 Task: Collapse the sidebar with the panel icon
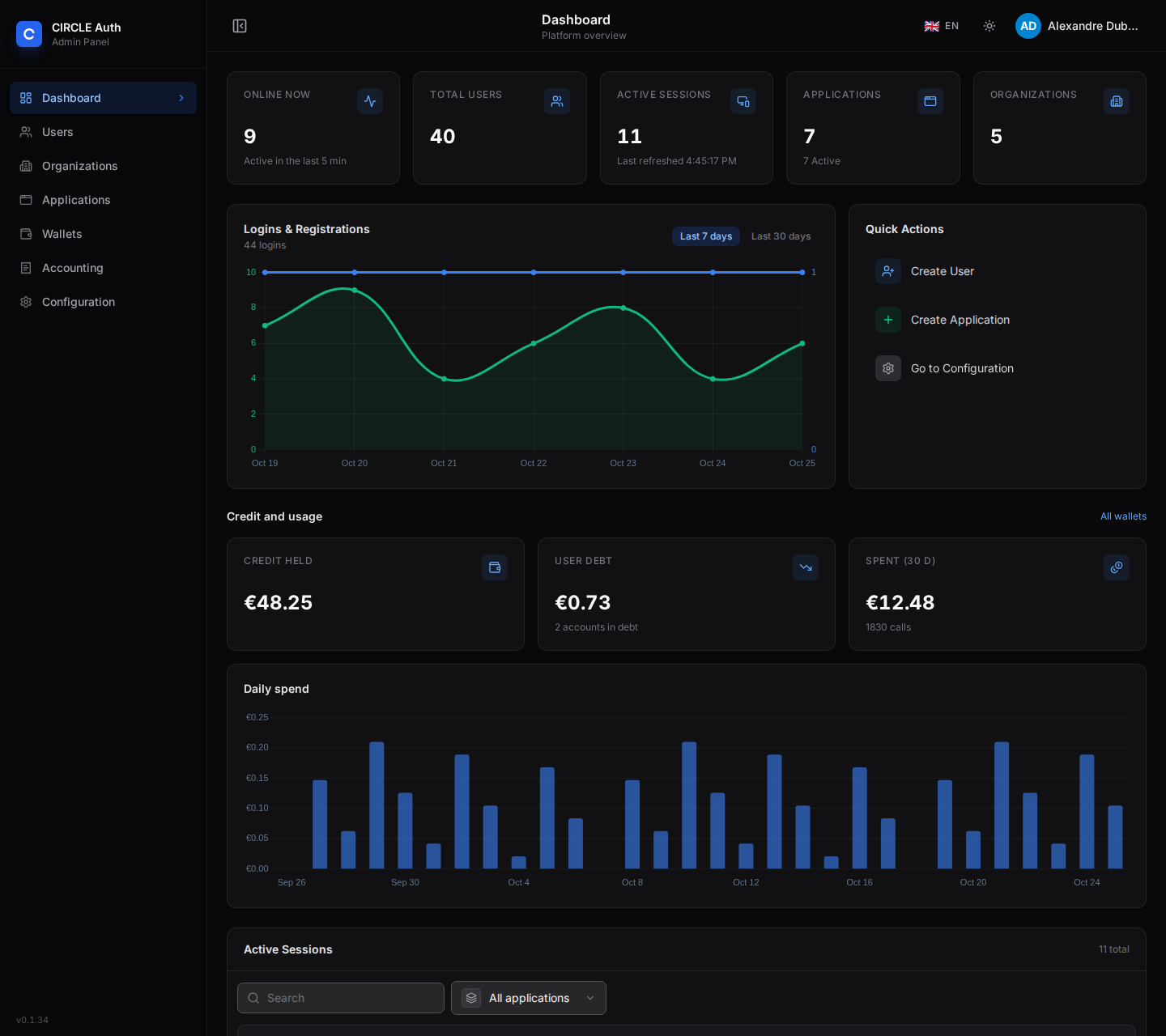(x=240, y=26)
